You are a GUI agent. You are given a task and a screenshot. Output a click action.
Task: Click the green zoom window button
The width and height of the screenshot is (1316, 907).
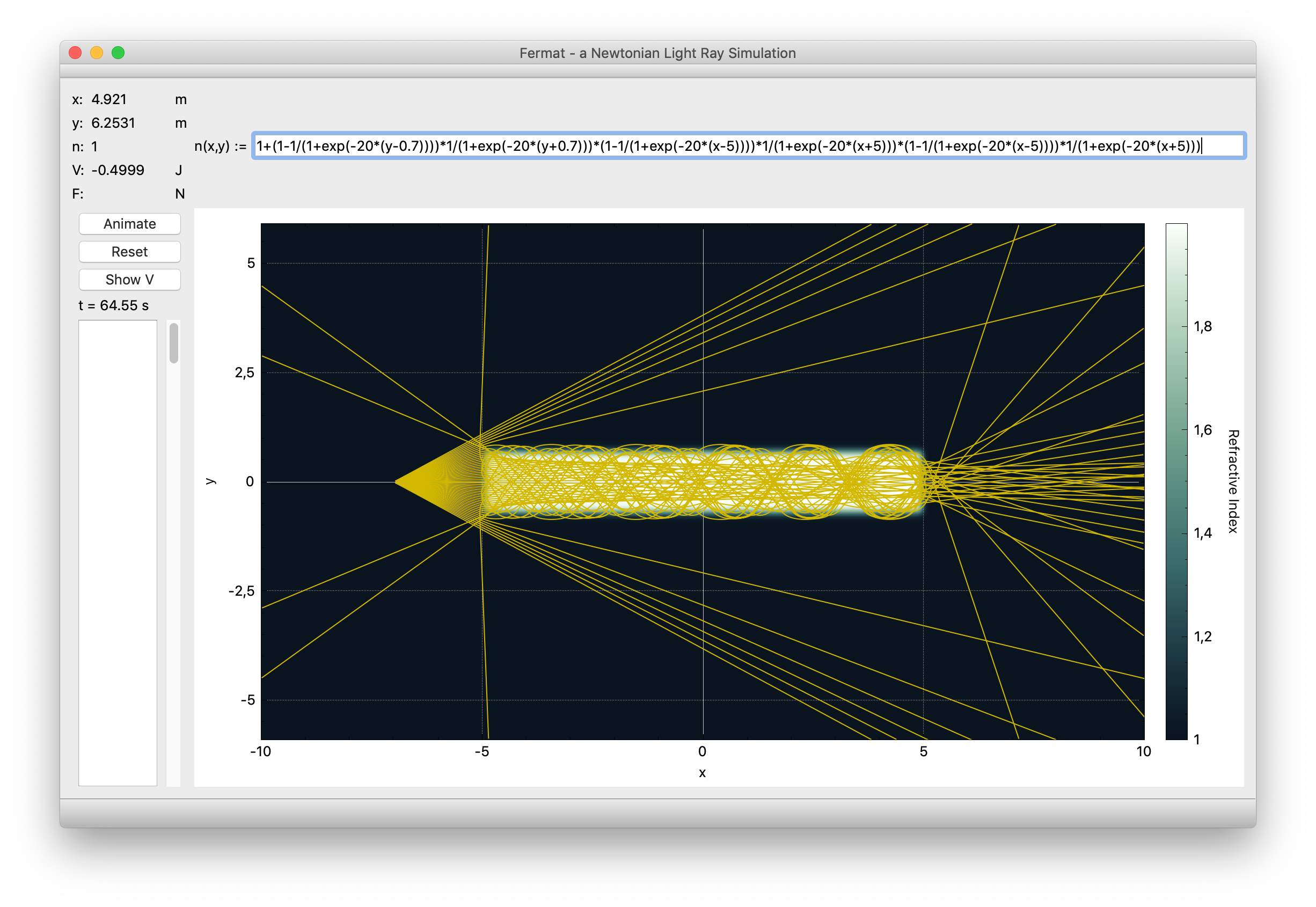[118, 53]
